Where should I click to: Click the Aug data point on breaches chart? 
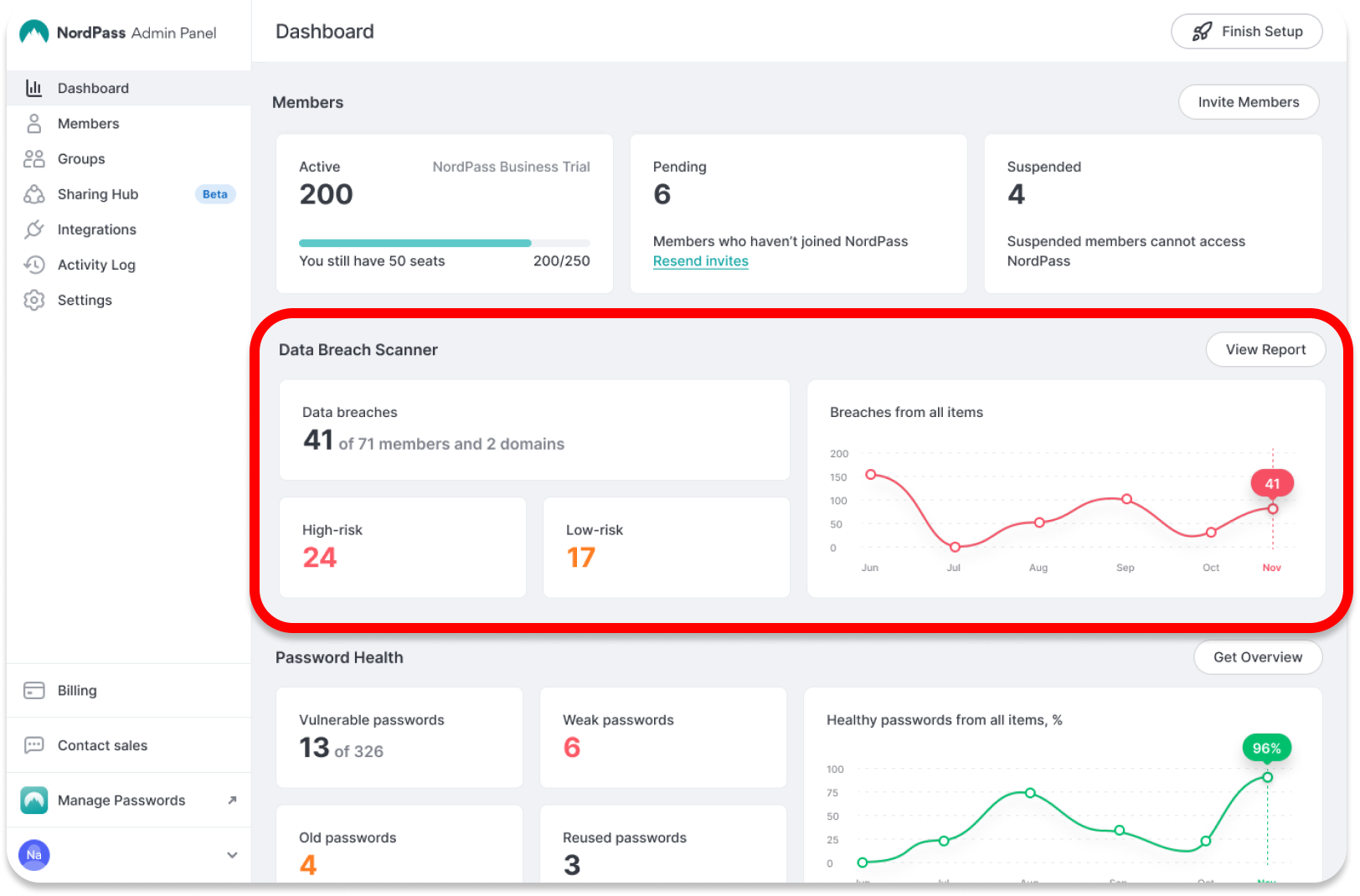1039,523
